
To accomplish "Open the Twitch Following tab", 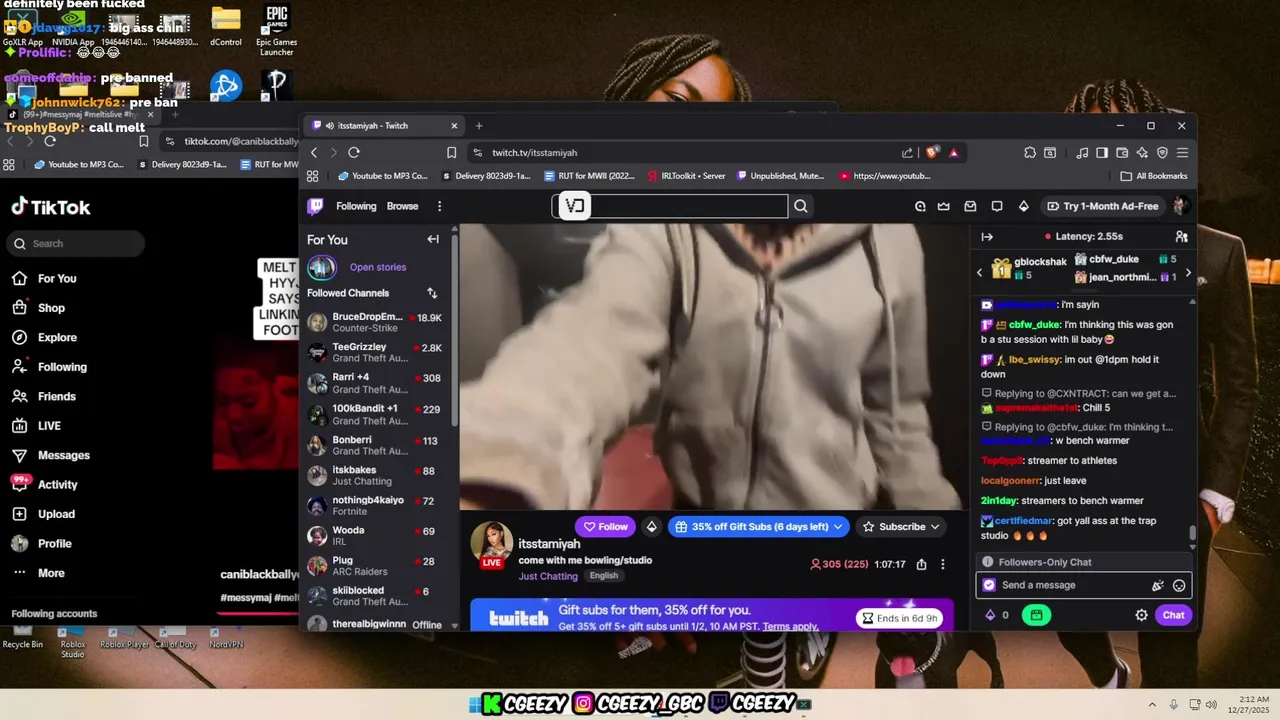I will (x=356, y=206).
